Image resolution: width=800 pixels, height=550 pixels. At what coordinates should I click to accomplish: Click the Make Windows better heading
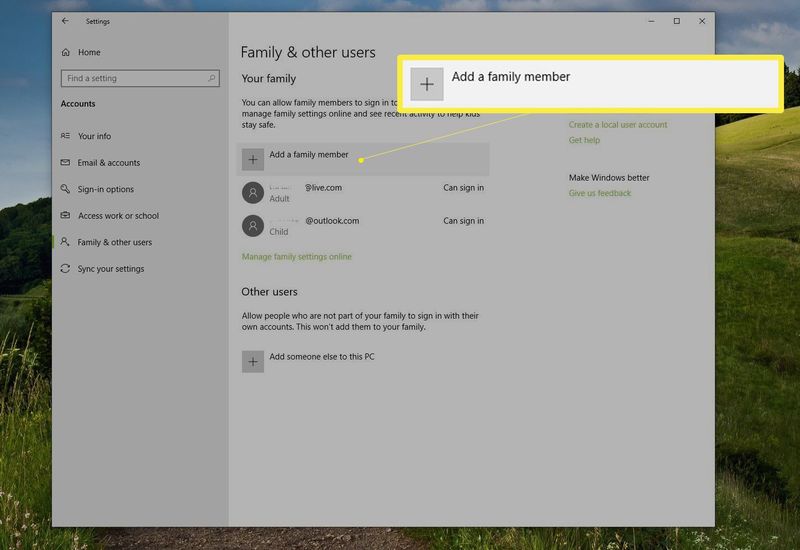(609, 178)
